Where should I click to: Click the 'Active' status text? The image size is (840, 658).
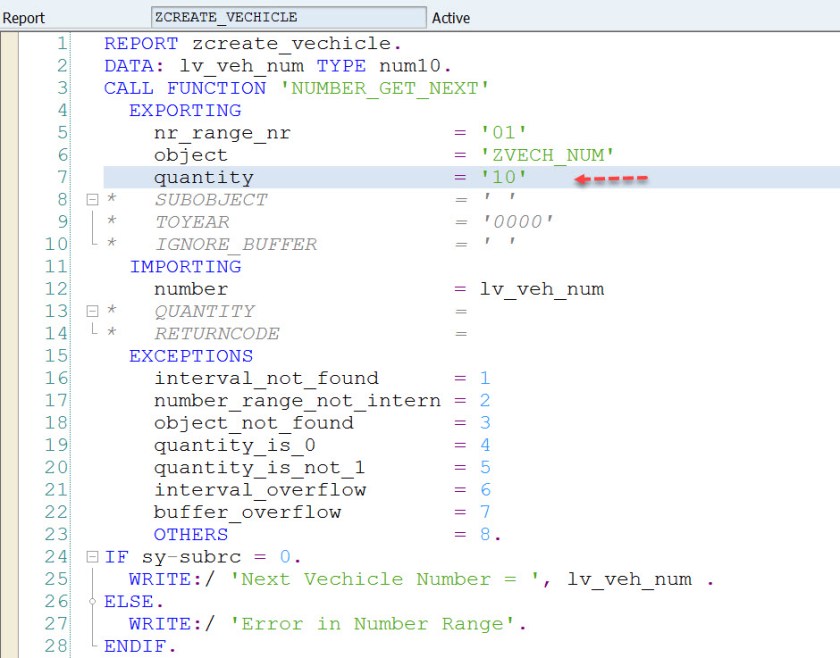pyautogui.click(x=451, y=18)
